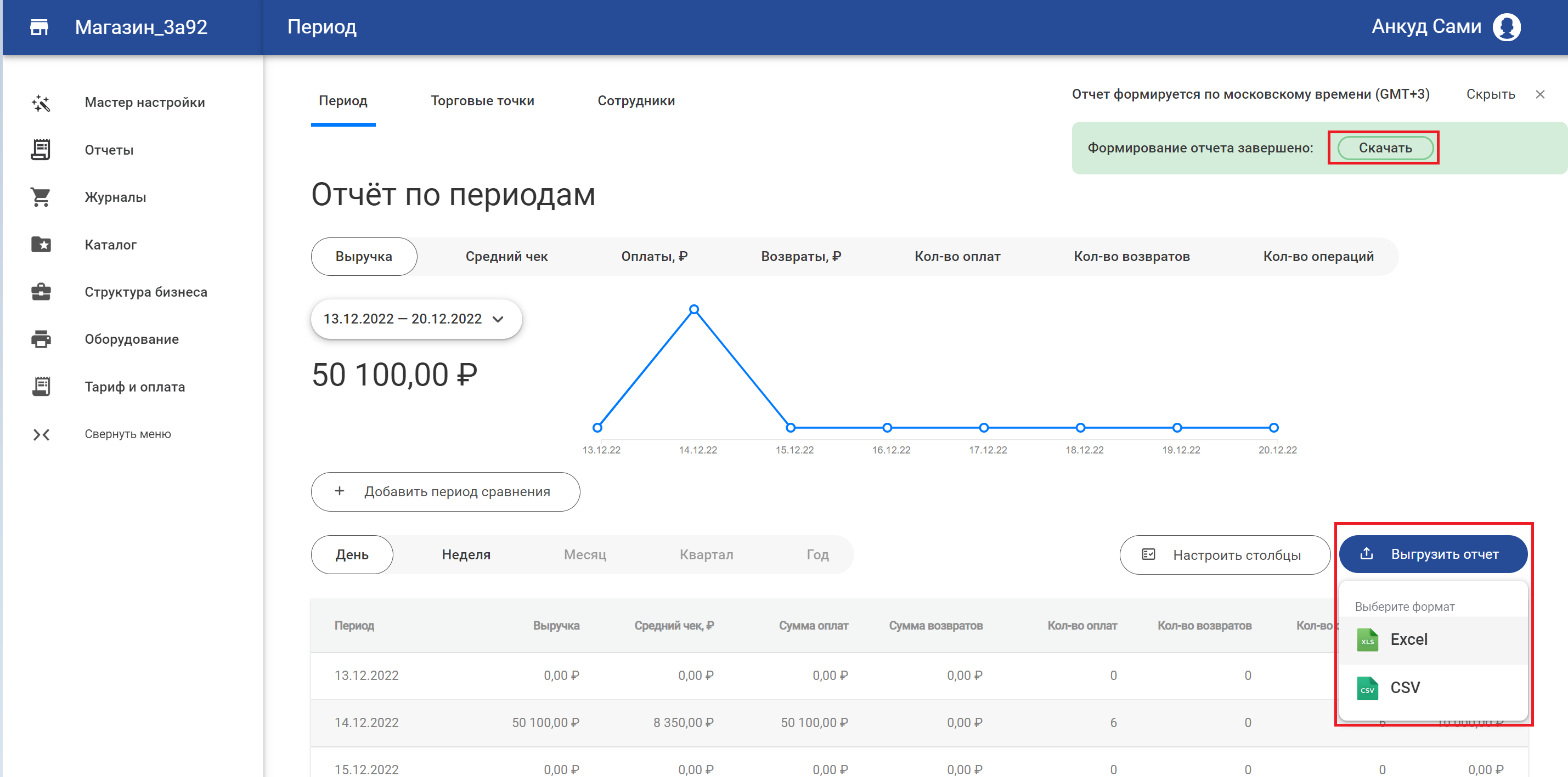Click the upload icon in Выгрузить отчет
1568x777 pixels.
[x=1367, y=554]
